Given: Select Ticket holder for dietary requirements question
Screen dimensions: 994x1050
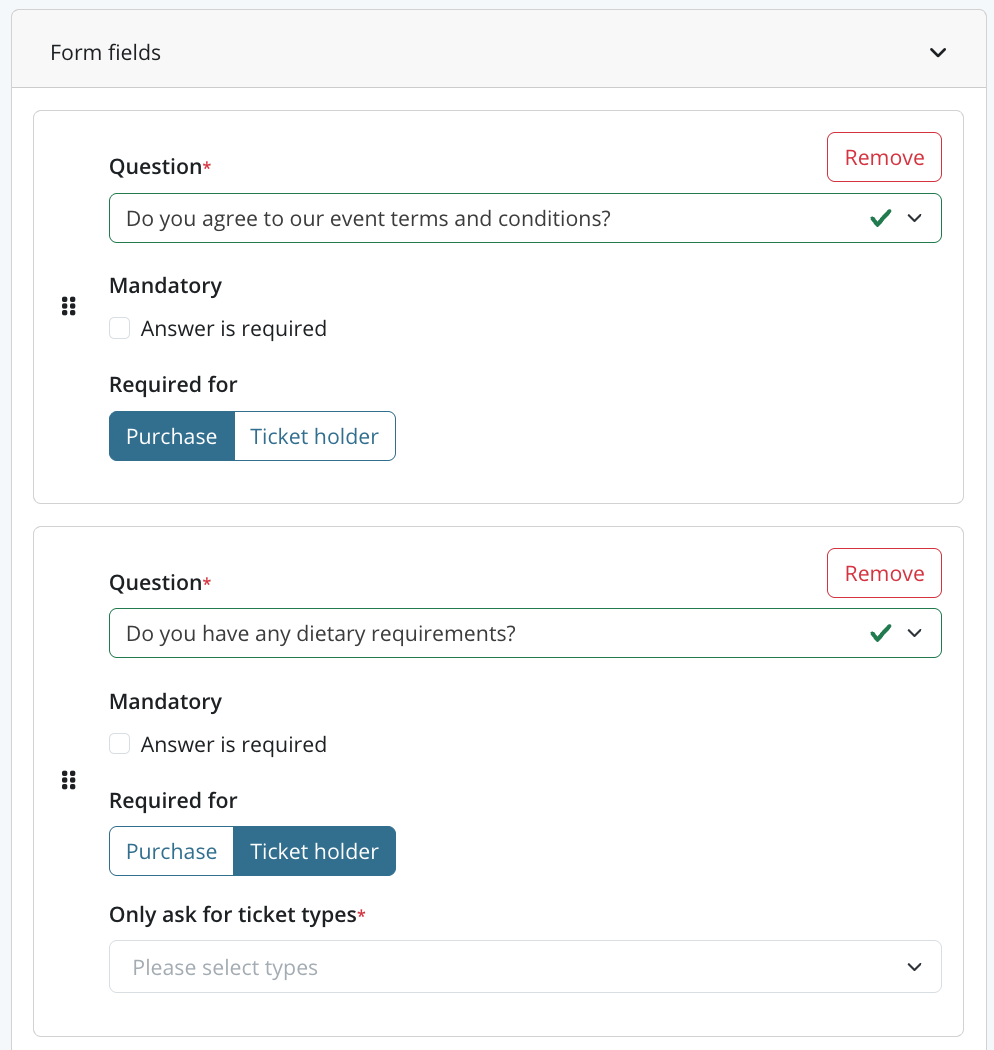Looking at the screenshot, I should tap(314, 851).
